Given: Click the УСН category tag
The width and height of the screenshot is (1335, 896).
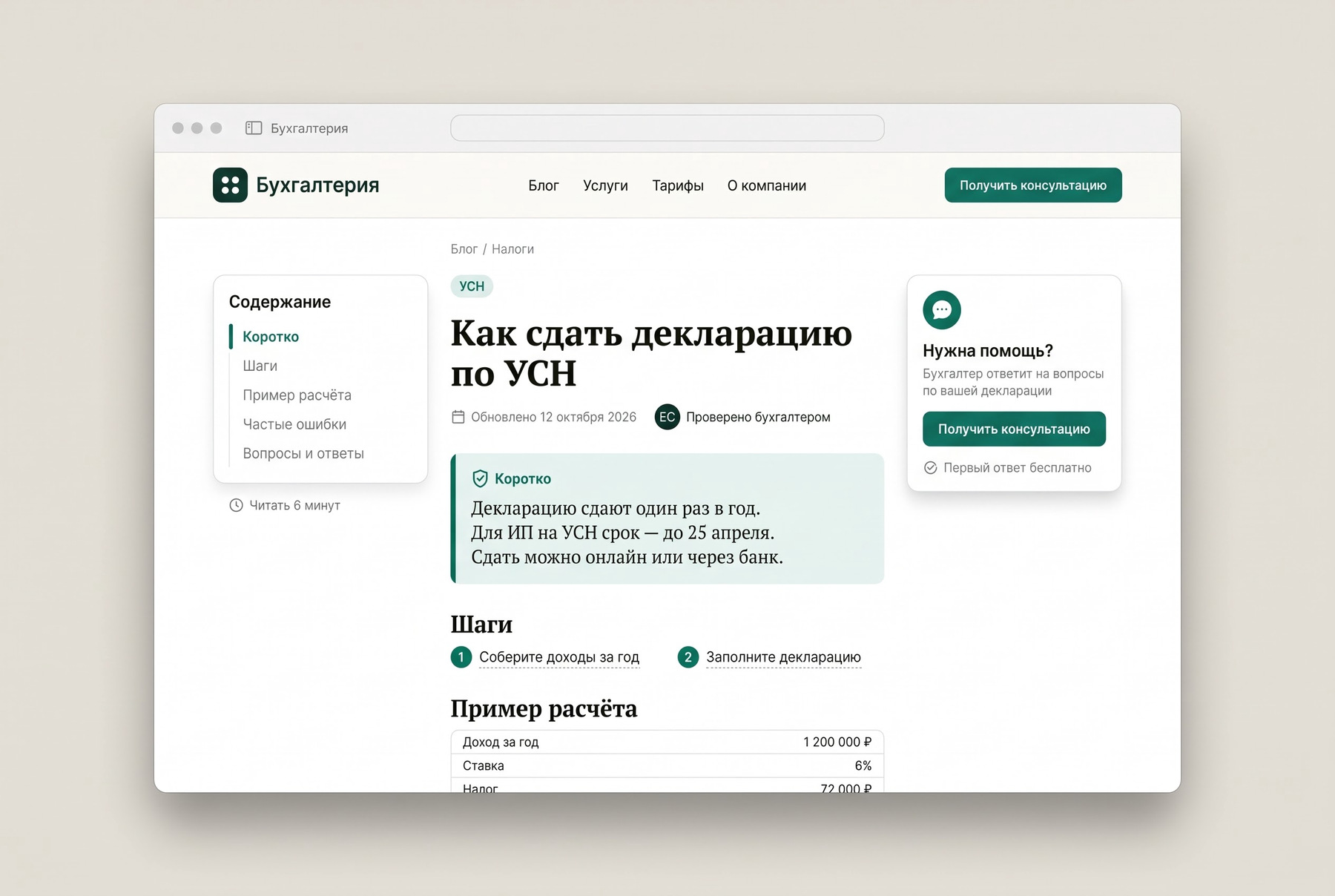Looking at the screenshot, I should point(472,286).
